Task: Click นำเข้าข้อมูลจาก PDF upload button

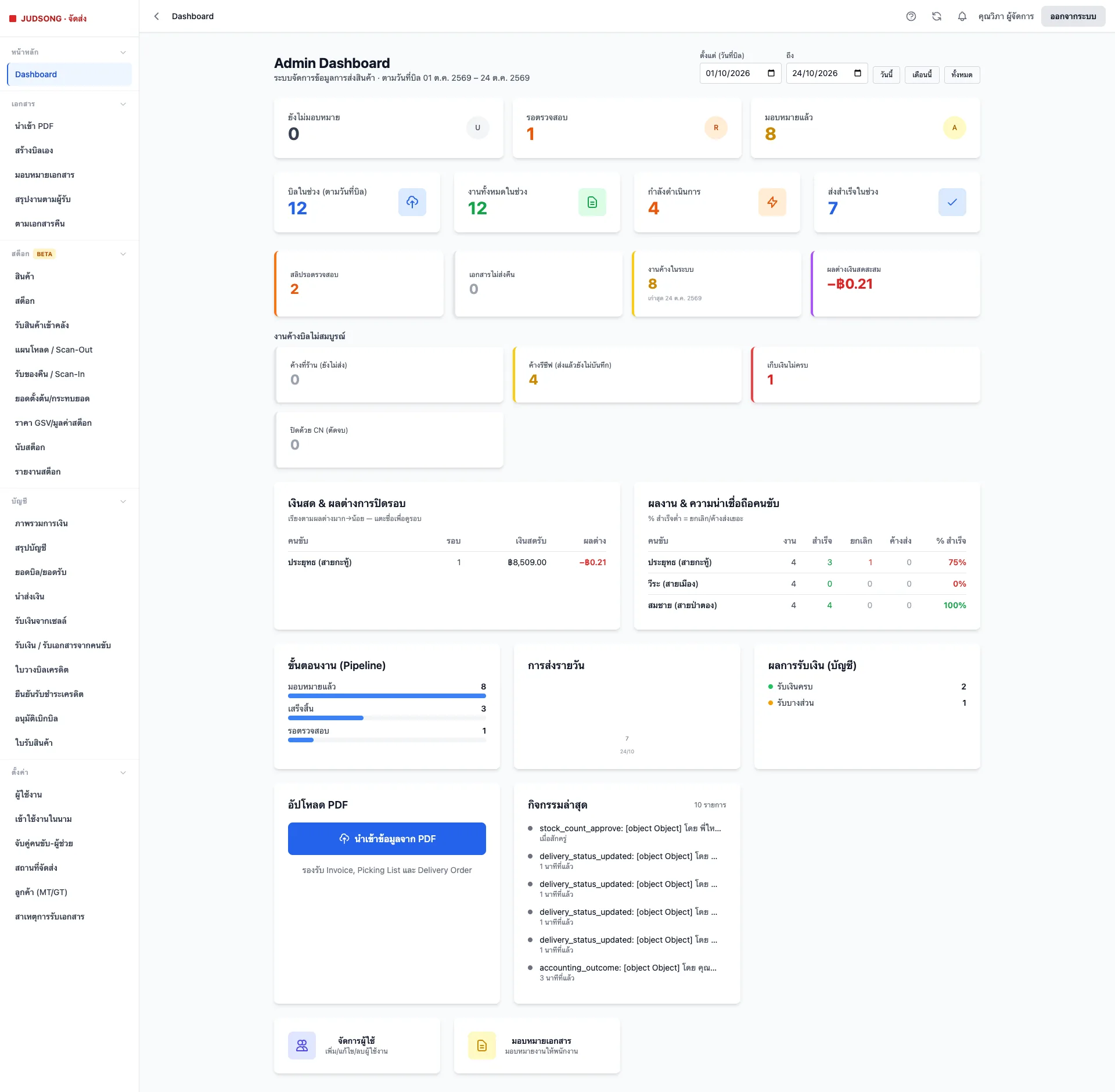Action: click(x=387, y=839)
